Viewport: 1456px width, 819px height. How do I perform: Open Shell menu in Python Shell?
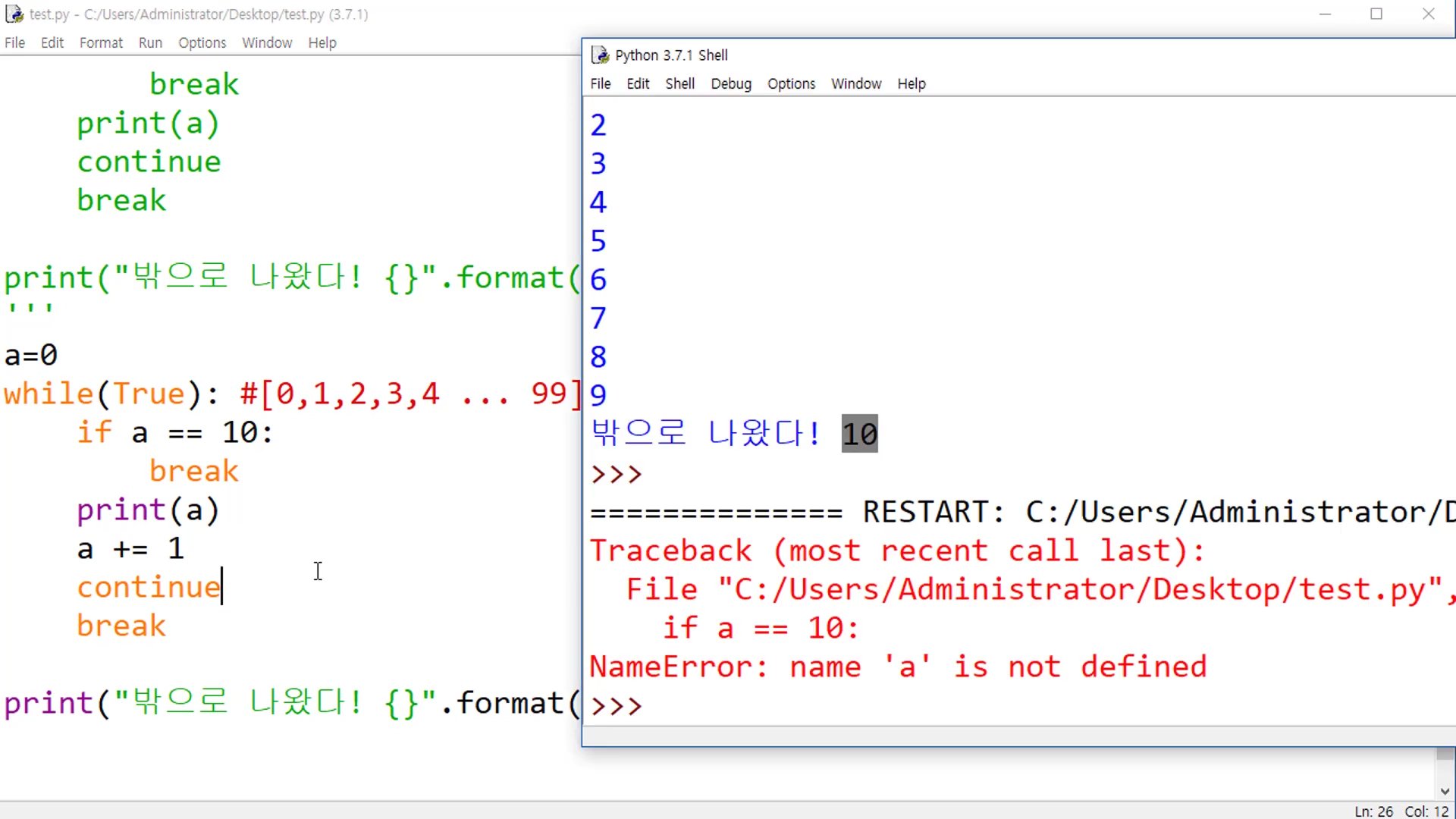point(679,83)
